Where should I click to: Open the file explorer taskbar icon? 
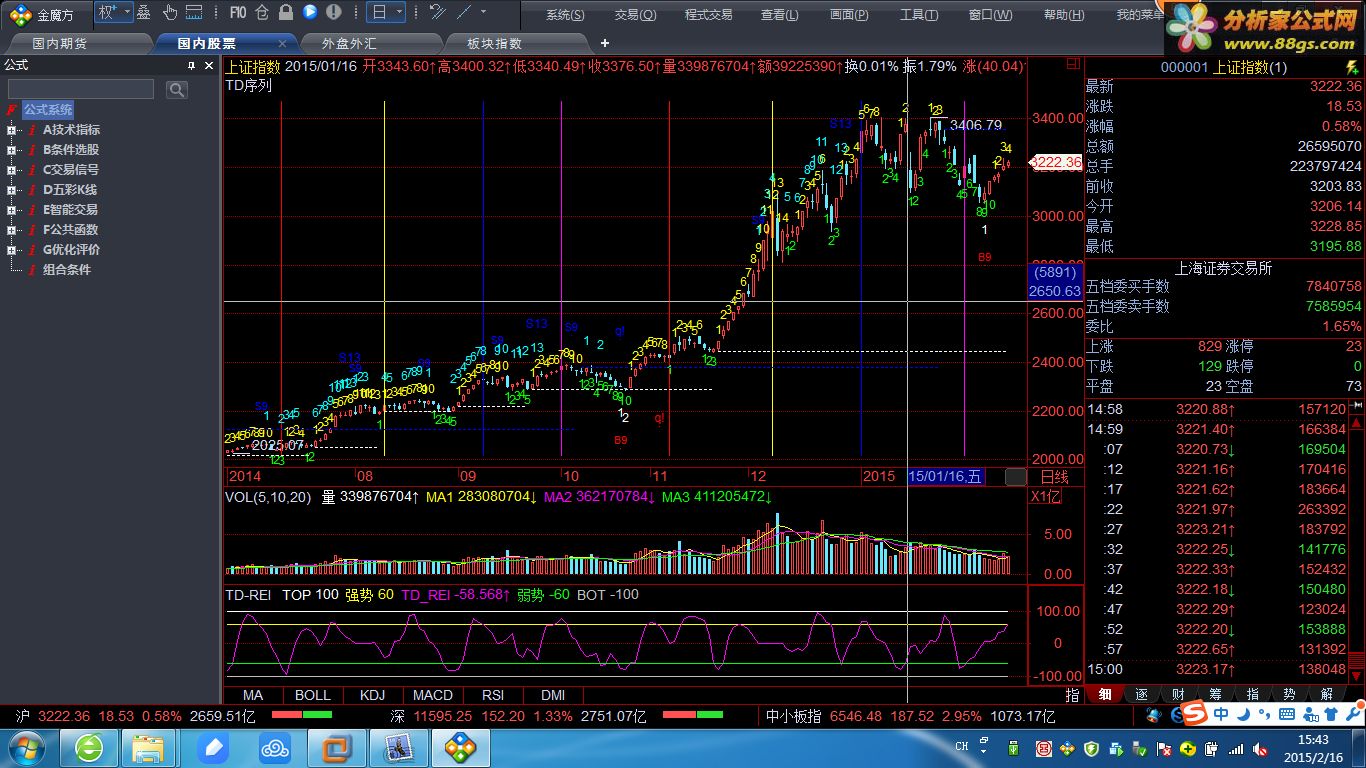(x=149, y=748)
